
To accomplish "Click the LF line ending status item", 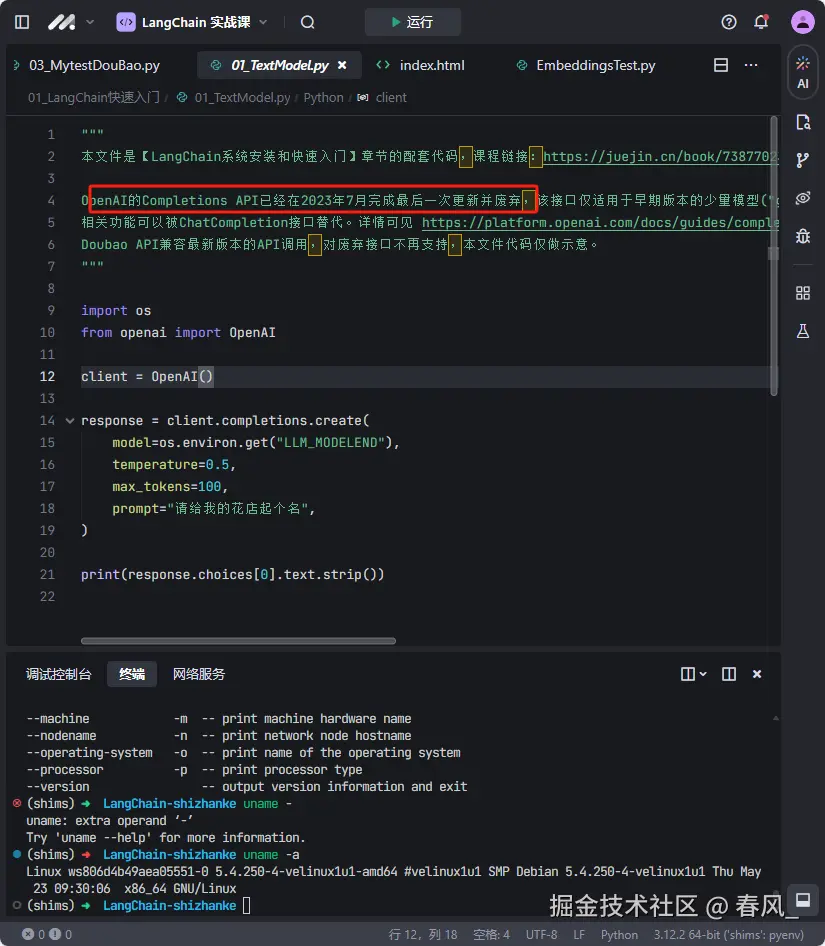I will click(579, 935).
